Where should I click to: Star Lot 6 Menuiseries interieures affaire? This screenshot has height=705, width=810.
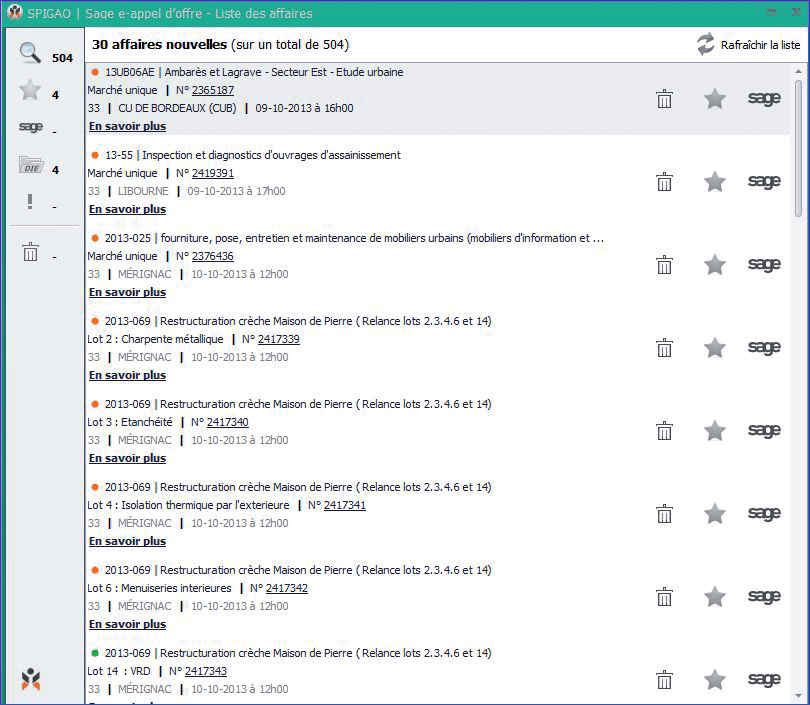point(715,597)
